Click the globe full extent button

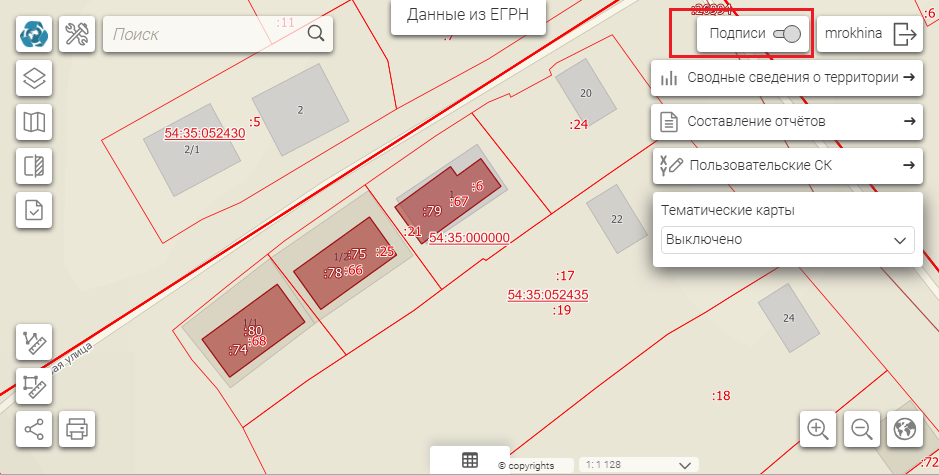click(x=904, y=429)
